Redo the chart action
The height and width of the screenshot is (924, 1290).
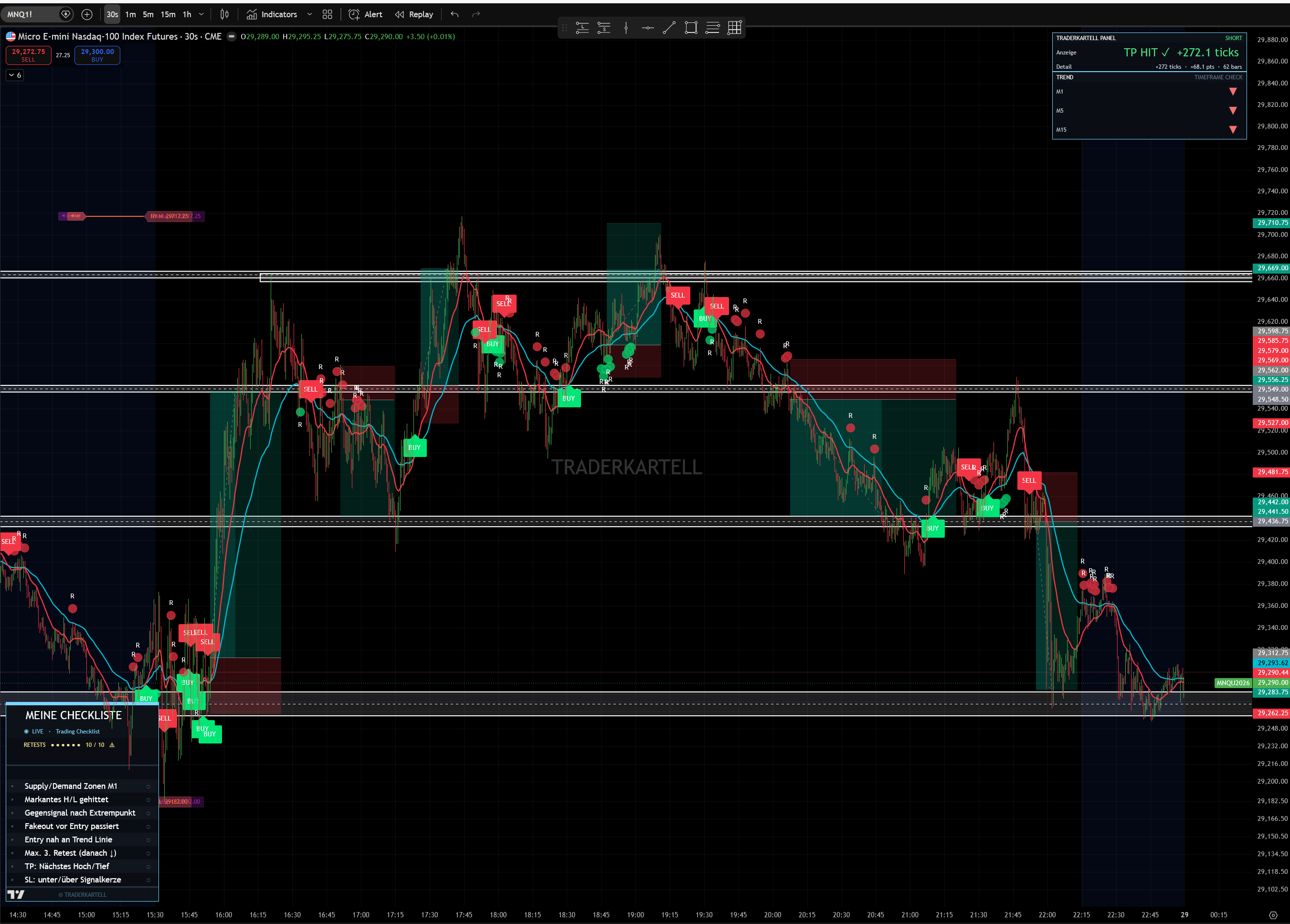click(x=476, y=14)
